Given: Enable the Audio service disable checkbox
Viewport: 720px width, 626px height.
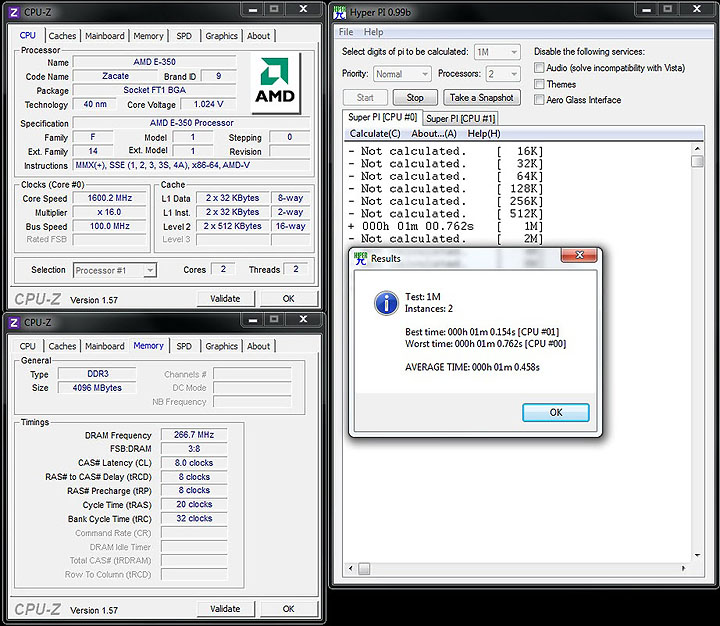Looking at the screenshot, I should point(539,68).
